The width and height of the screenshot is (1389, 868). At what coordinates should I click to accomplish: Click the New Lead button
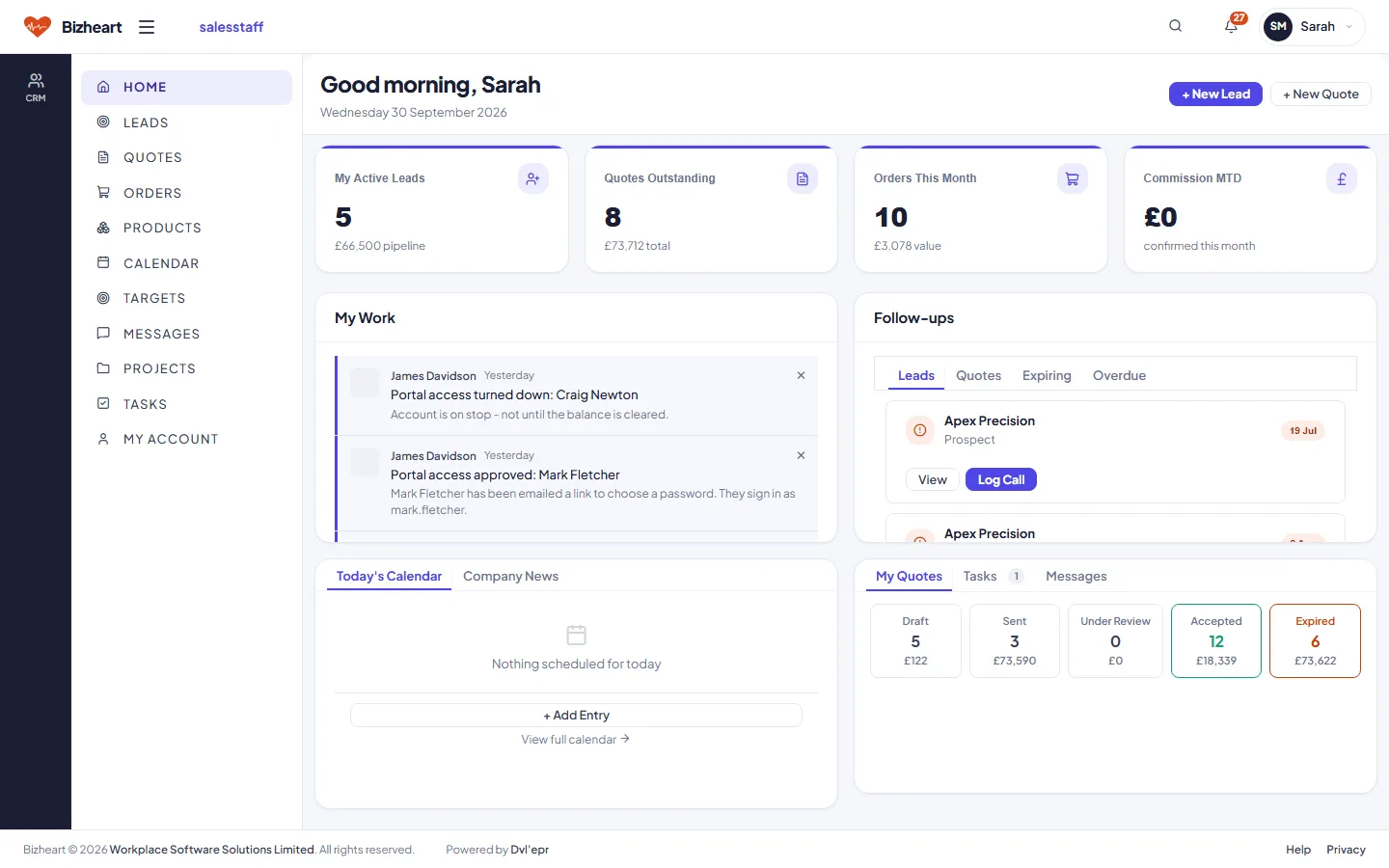click(1215, 94)
